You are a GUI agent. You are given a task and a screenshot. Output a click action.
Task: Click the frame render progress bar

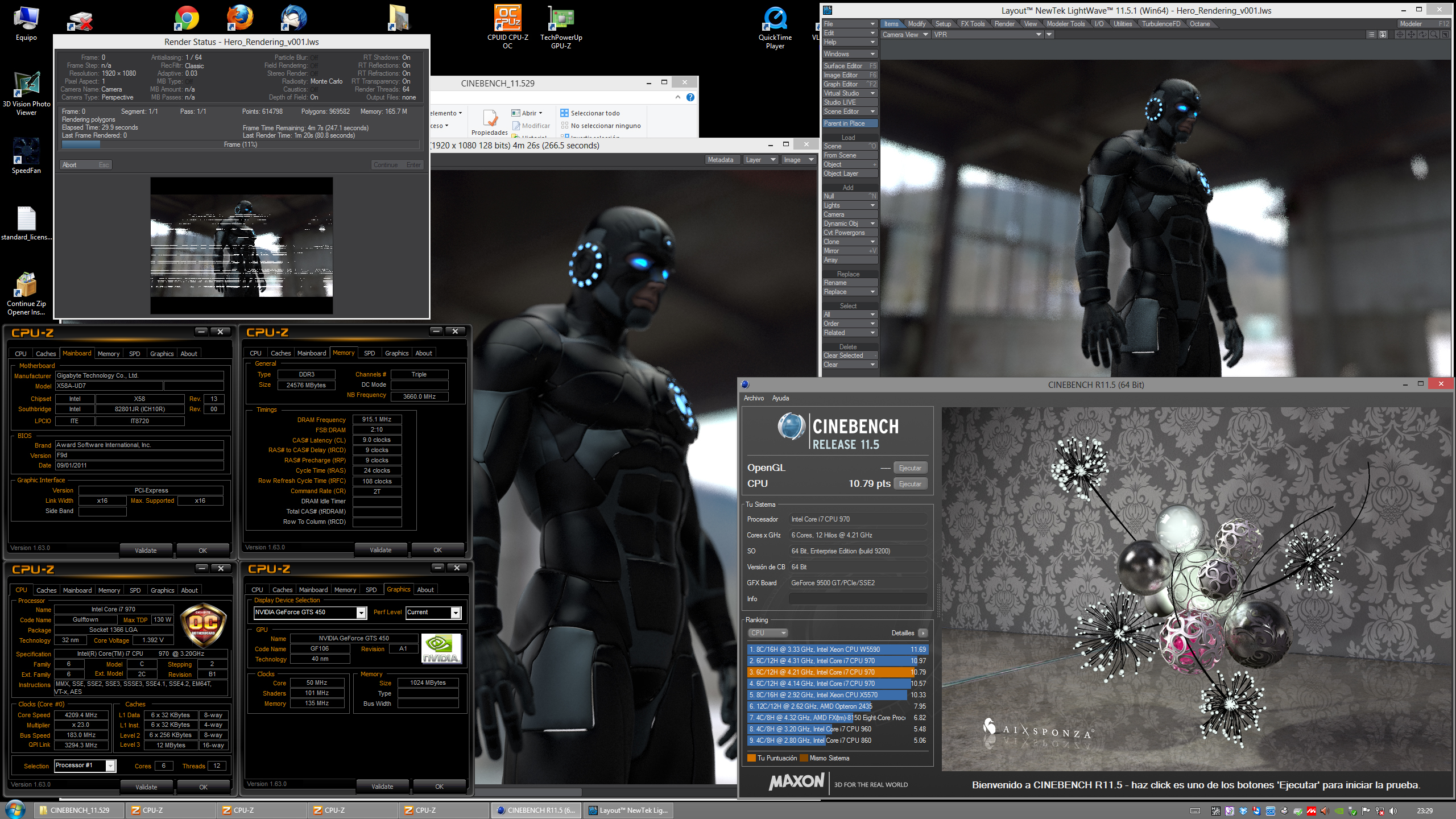tap(241, 144)
